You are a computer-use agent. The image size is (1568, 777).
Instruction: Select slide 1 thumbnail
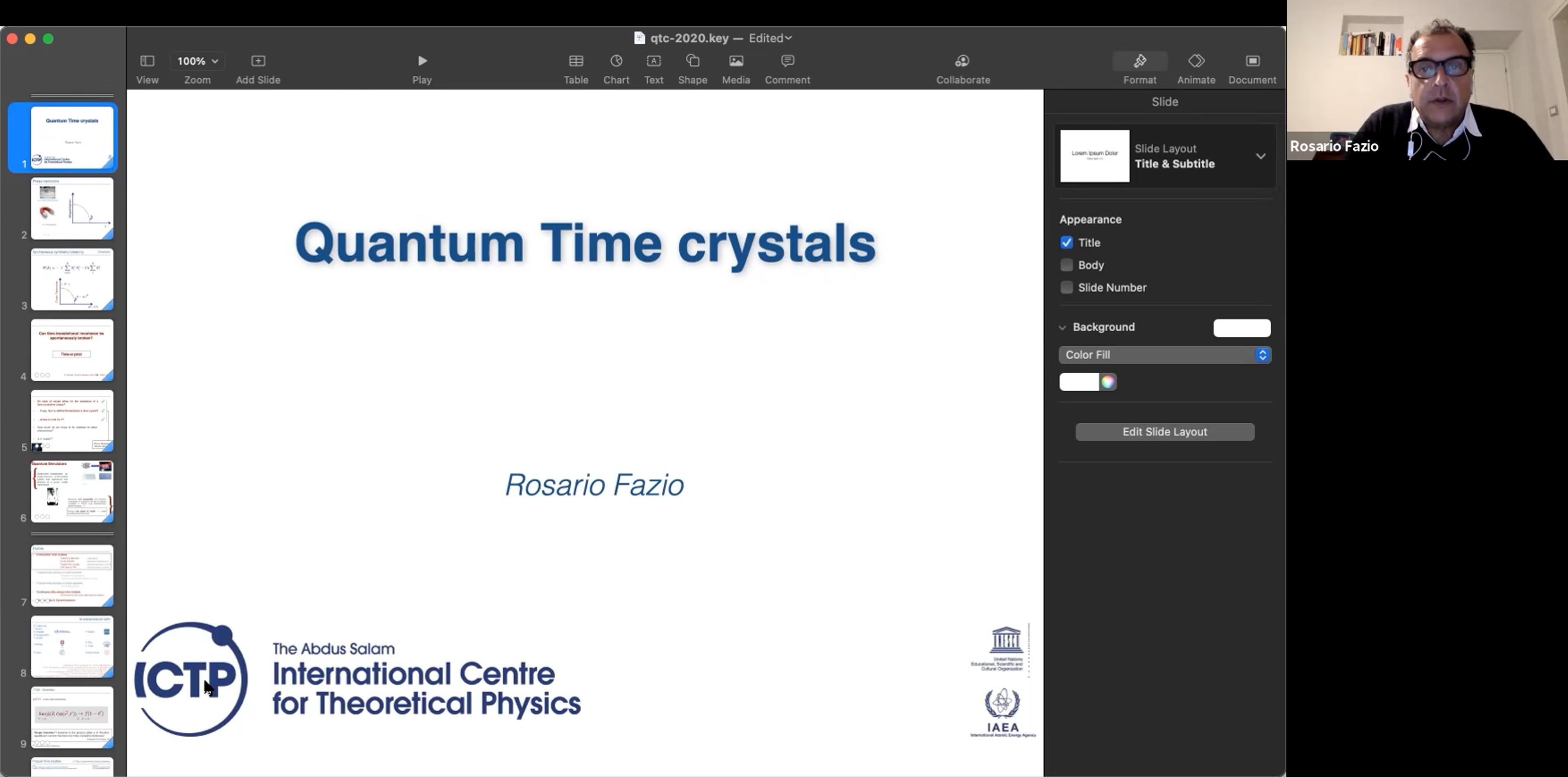pos(72,137)
